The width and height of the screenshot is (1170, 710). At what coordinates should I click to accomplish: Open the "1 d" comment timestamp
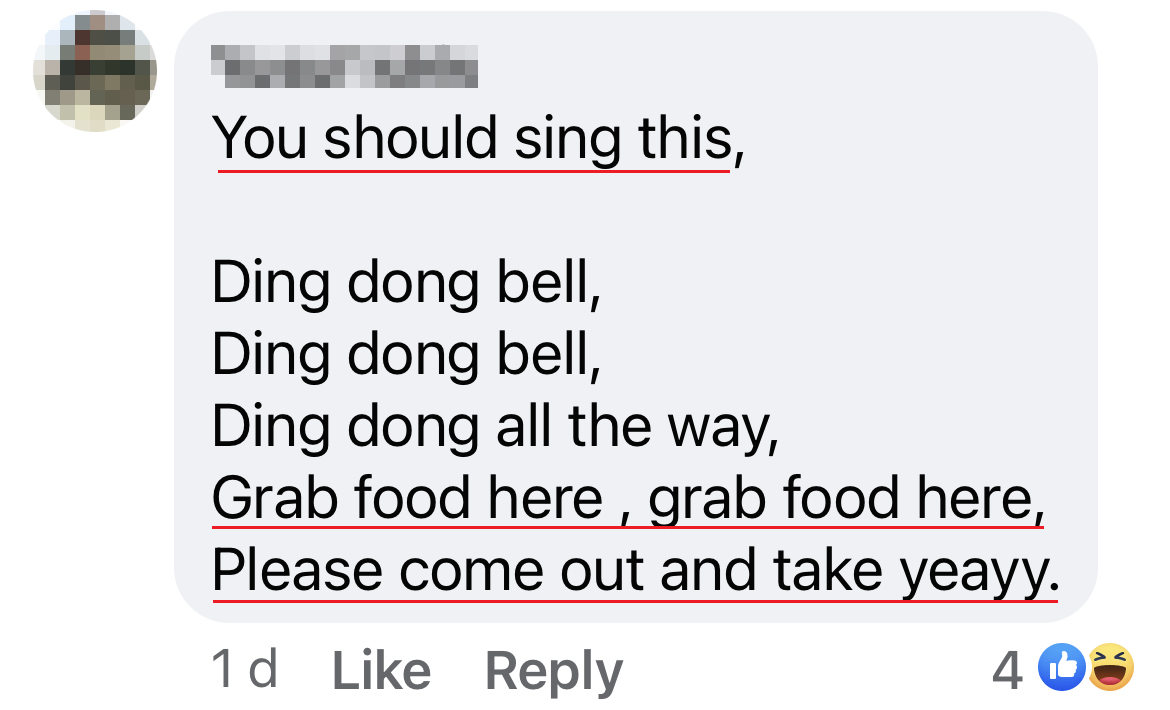(245, 669)
